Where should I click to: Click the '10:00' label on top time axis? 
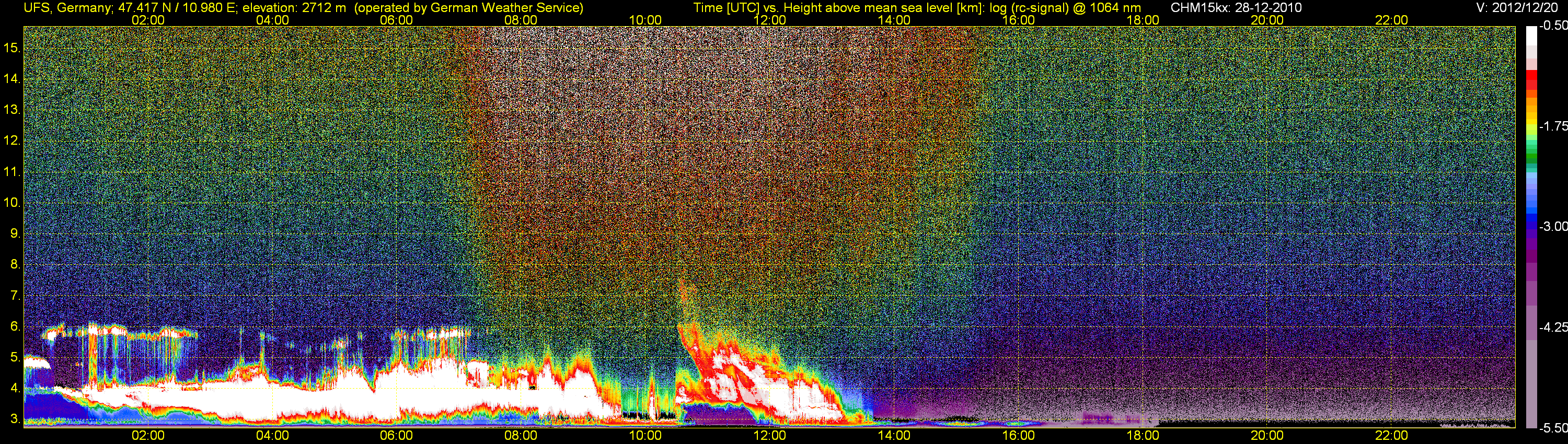[x=645, y=20]
